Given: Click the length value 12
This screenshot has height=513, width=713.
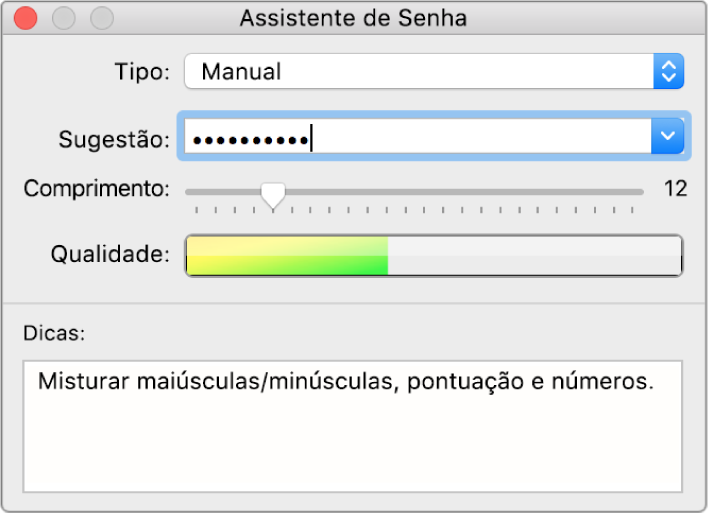Looking at the screenshot, I should pos(676,189).
